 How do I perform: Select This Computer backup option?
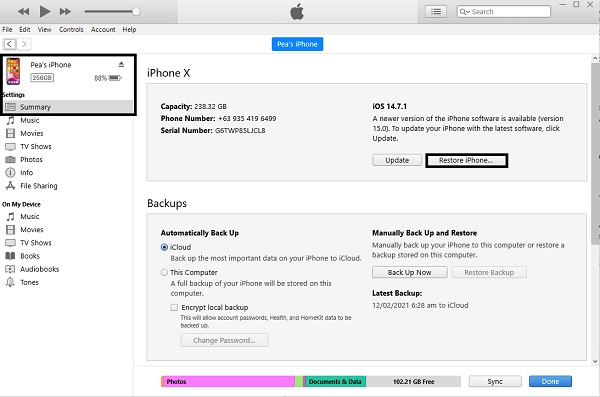pyautogui.click(x=164, y=272)
